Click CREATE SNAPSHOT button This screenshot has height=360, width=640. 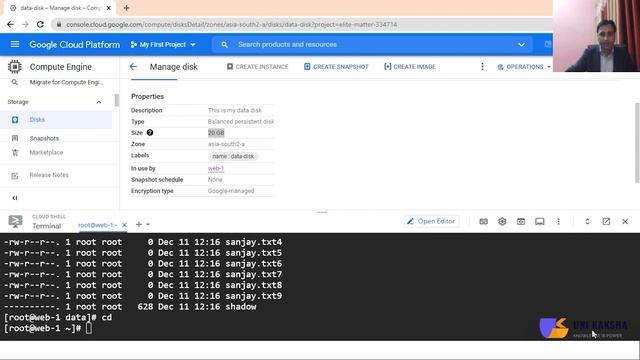(336, 67)
